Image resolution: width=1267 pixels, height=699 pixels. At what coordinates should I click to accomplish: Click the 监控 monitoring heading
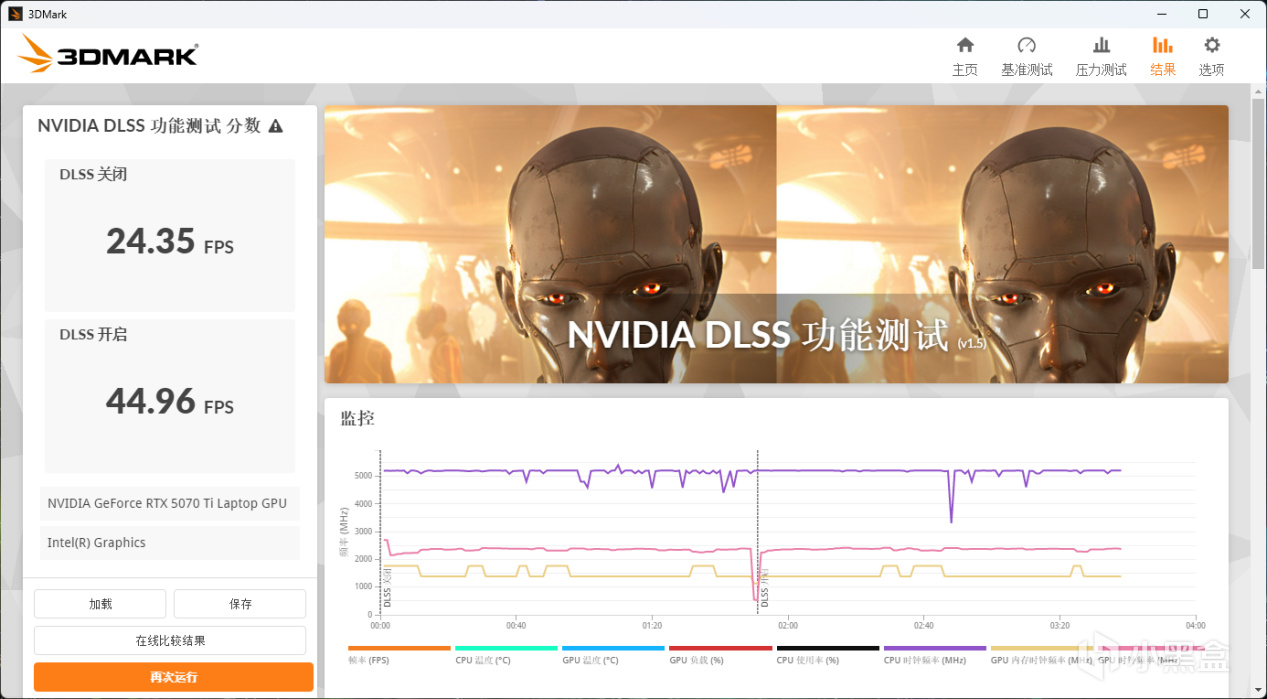tap(357, 419)
